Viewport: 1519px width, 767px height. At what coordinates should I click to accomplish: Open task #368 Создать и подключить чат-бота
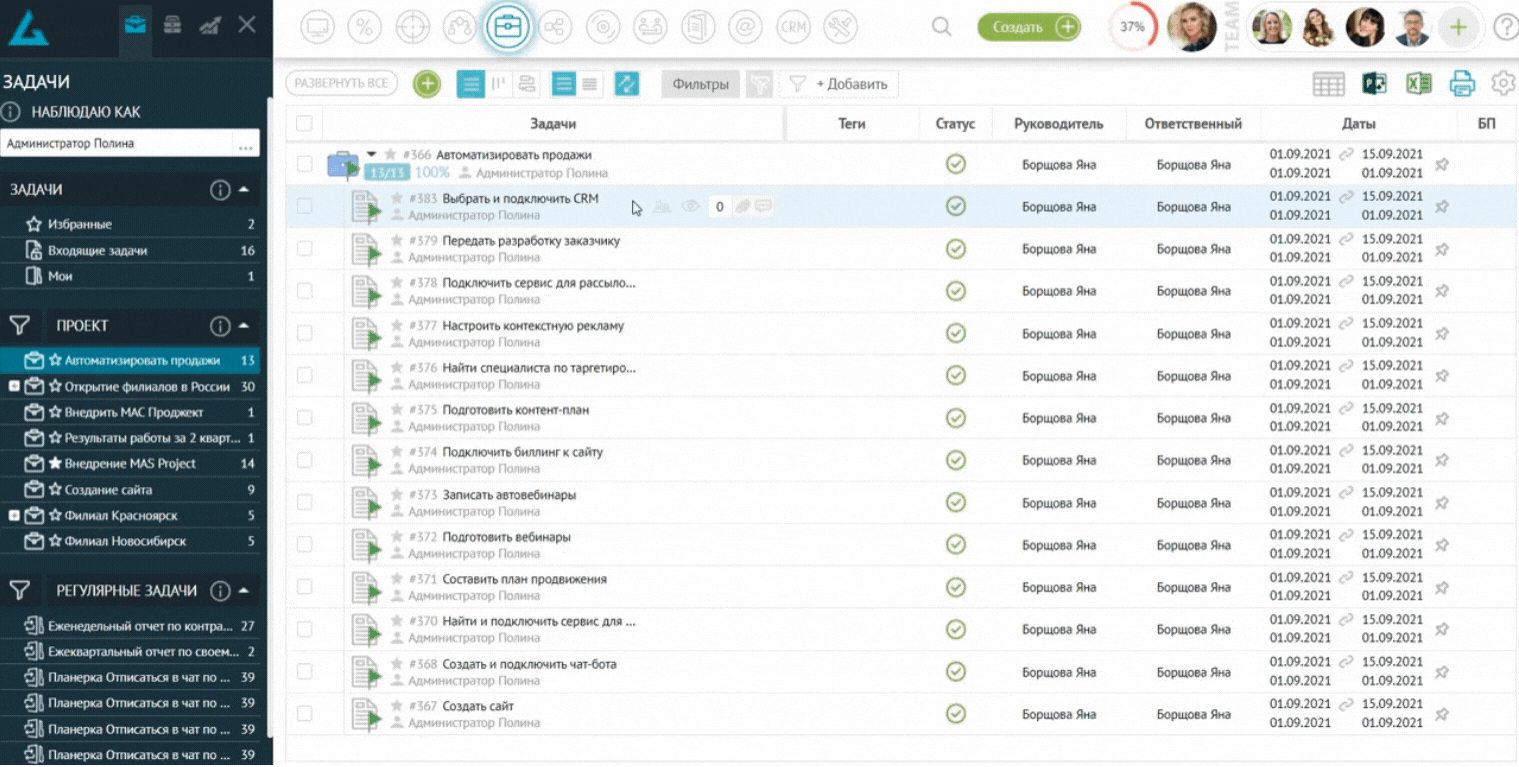click(529, 664)
